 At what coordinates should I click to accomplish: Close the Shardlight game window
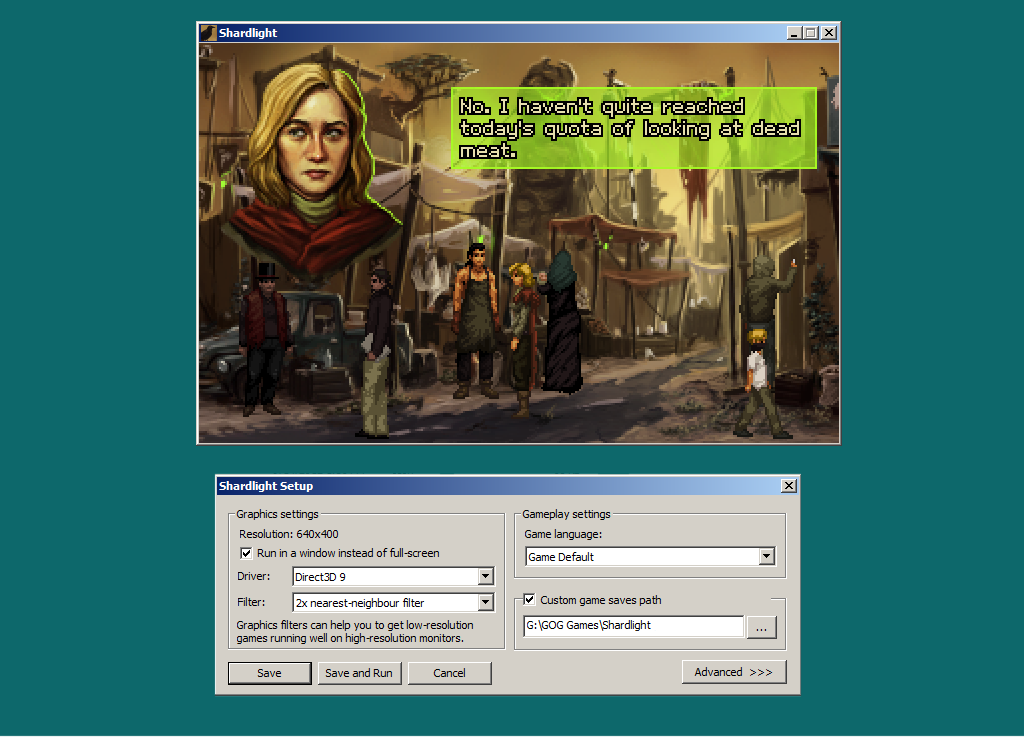tap(829, 33)
